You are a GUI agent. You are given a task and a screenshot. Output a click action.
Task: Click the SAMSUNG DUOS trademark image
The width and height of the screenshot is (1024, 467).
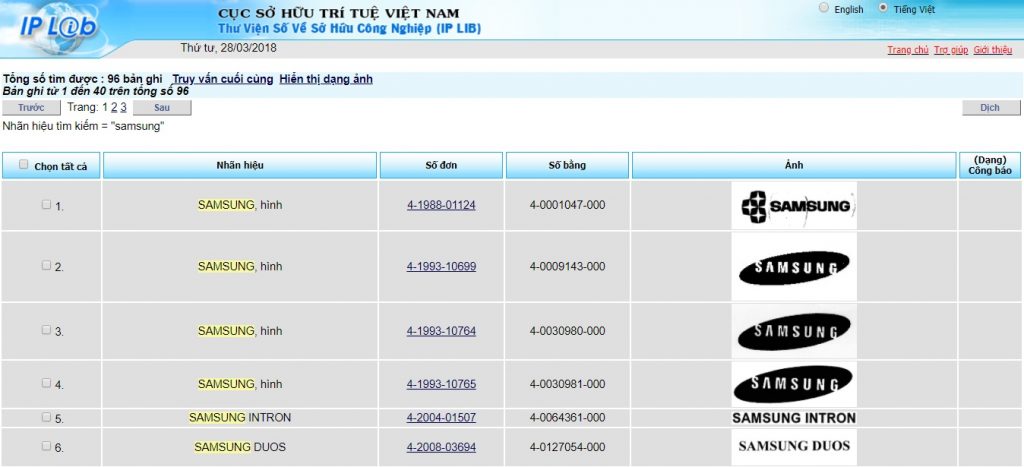(794, 447)
